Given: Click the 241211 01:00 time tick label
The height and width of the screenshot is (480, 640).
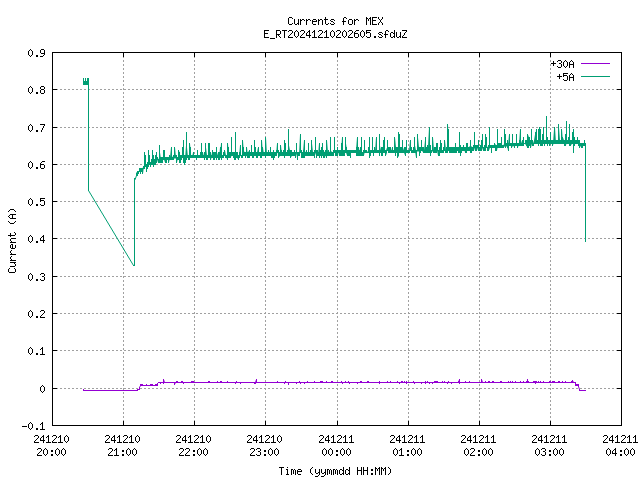Looking at the screenshot, I should tap(407, 446).
